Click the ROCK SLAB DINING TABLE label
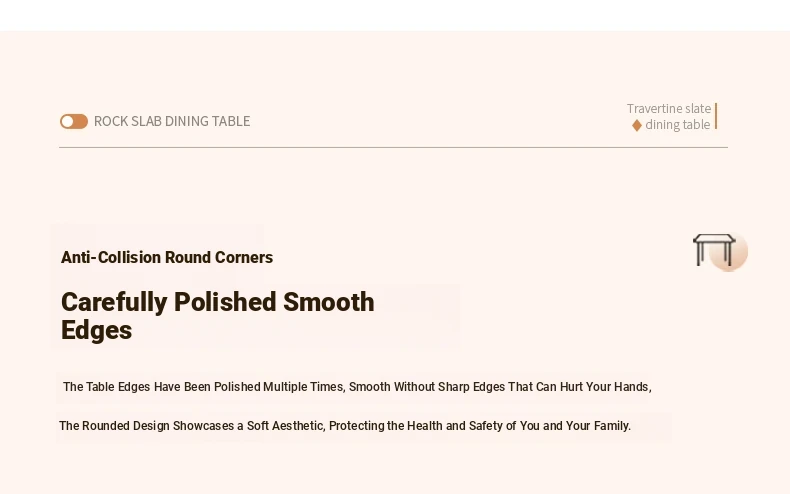Viewport: 790px width, 494px height. (172, 121)
